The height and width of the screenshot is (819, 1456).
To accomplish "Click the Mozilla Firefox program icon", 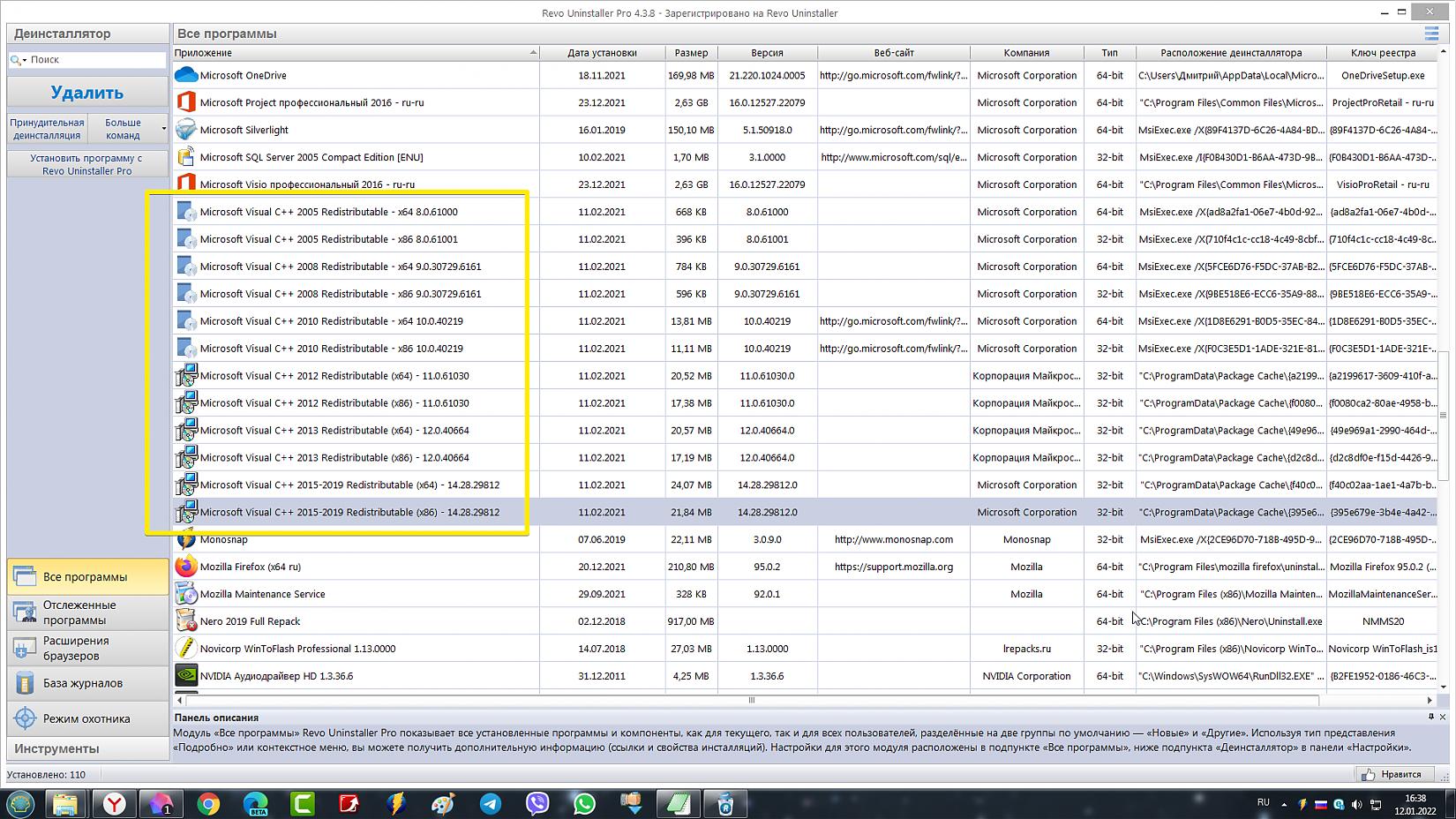I will point(185,567).
